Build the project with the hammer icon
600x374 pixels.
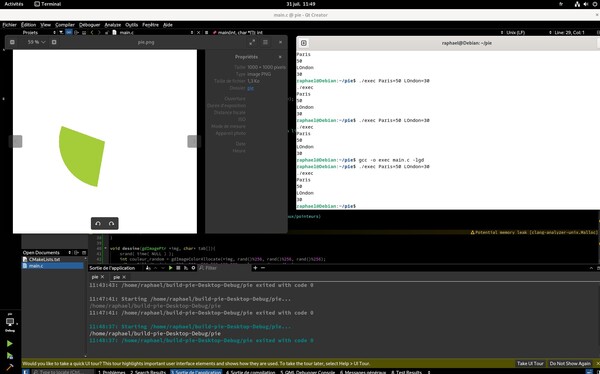tap(10, 367)
